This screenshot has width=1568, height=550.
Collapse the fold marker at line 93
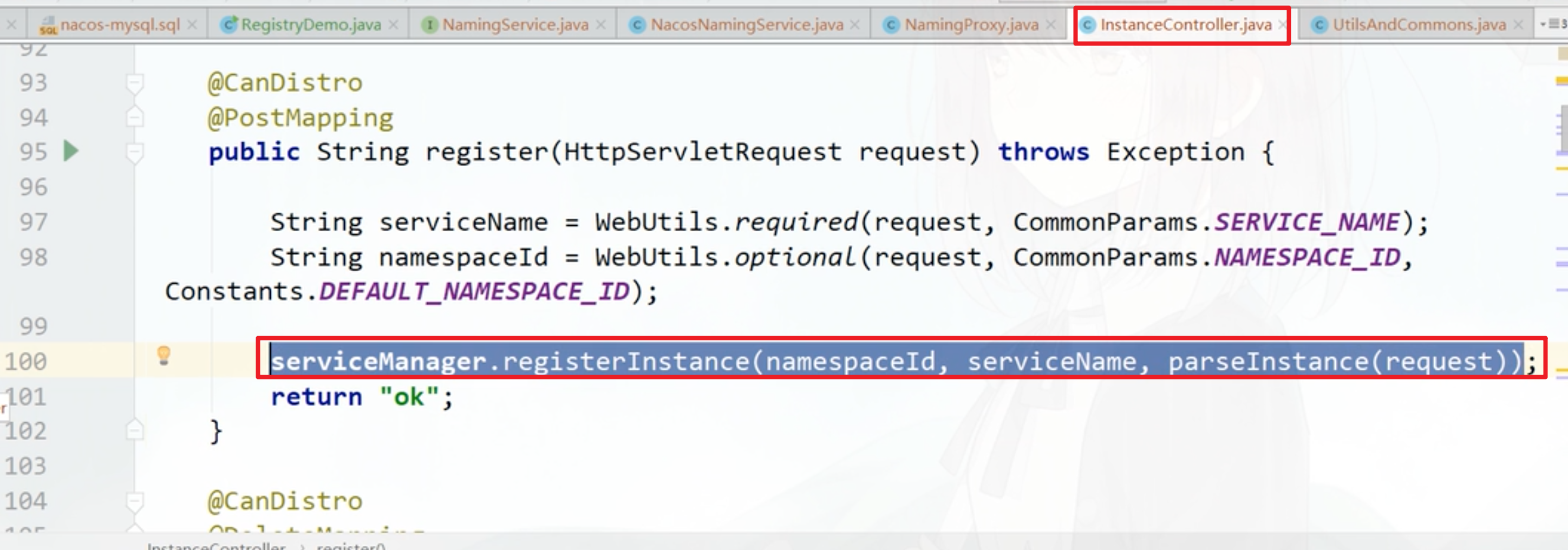pyautogui.click(x=134, y=83)
